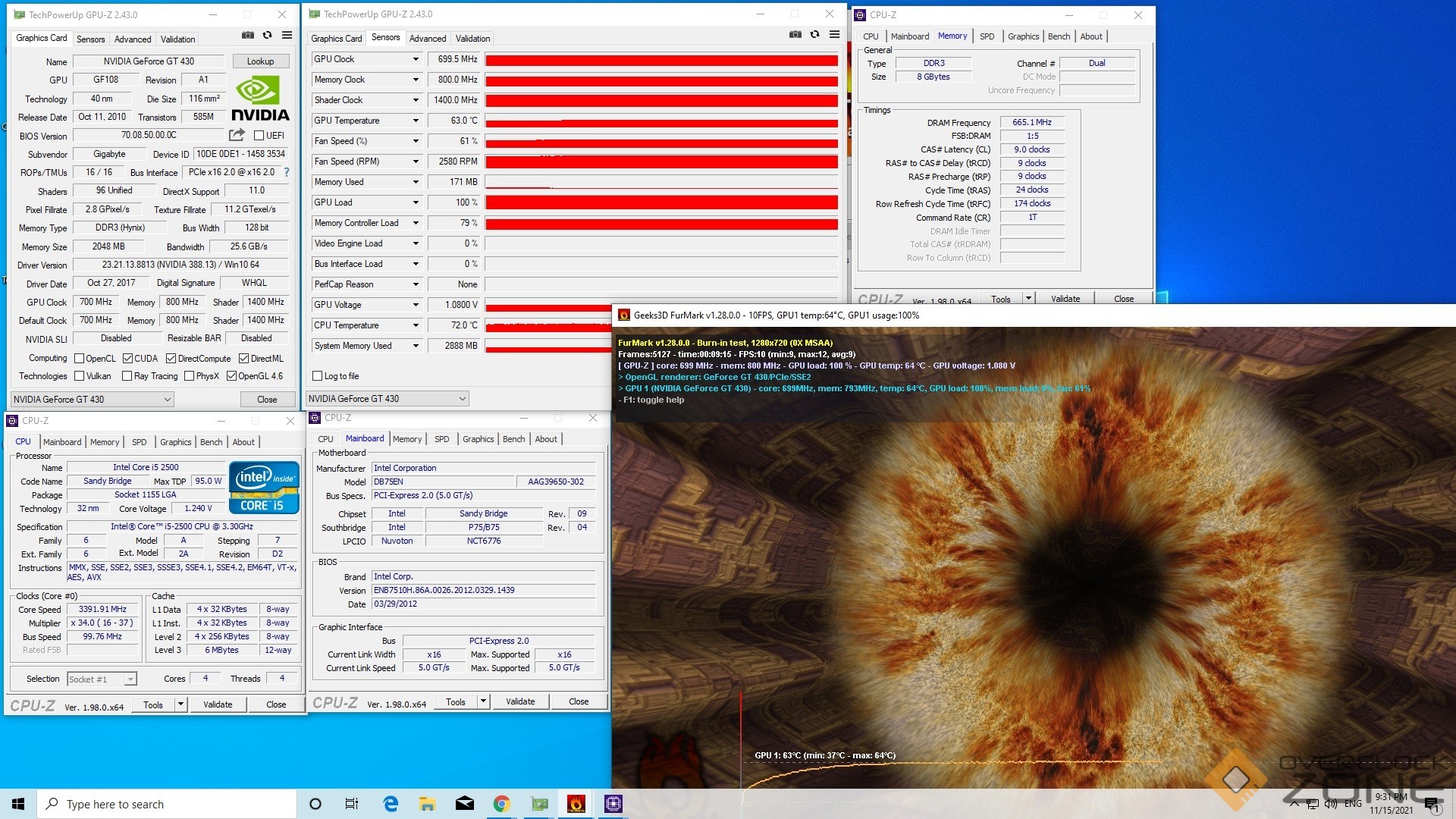Toggle the CUDA computing checkbox
The height and width of the screenshot is (819, 1456).
coord(127,359)
